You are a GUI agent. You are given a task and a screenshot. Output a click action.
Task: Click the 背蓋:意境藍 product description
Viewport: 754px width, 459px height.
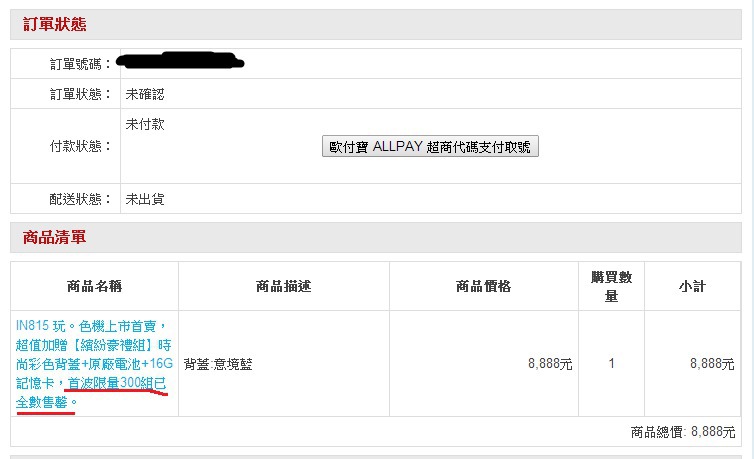[x=224, y=365]
